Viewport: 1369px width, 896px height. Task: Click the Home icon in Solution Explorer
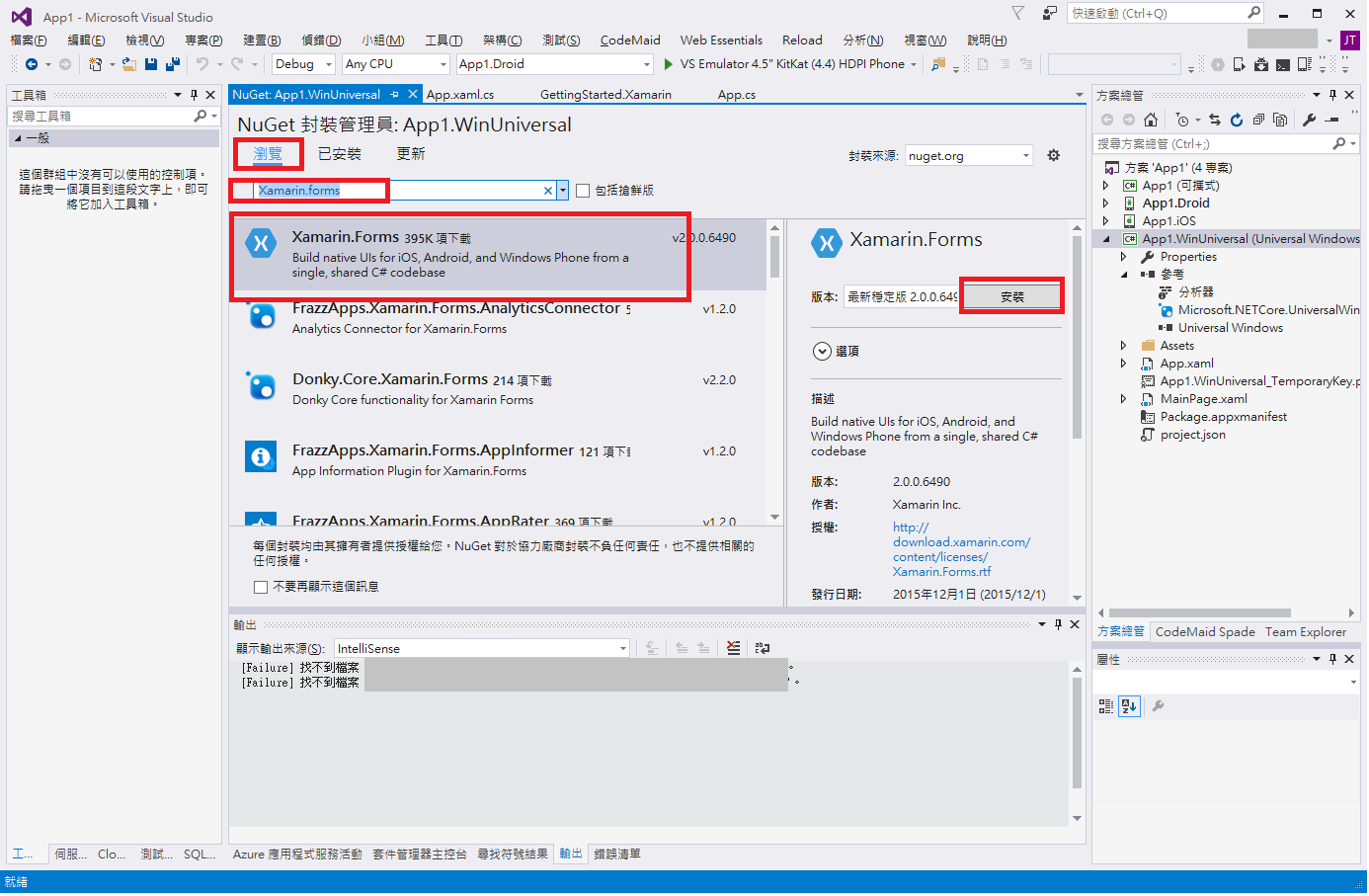coord(1151,120)
